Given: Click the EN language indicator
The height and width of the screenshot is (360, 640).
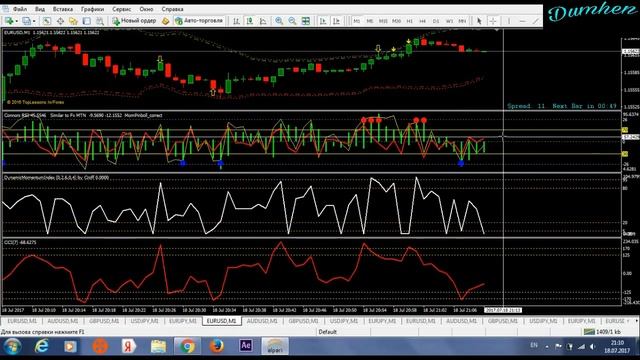Looking at the screenshot, I should click(533, 345).
